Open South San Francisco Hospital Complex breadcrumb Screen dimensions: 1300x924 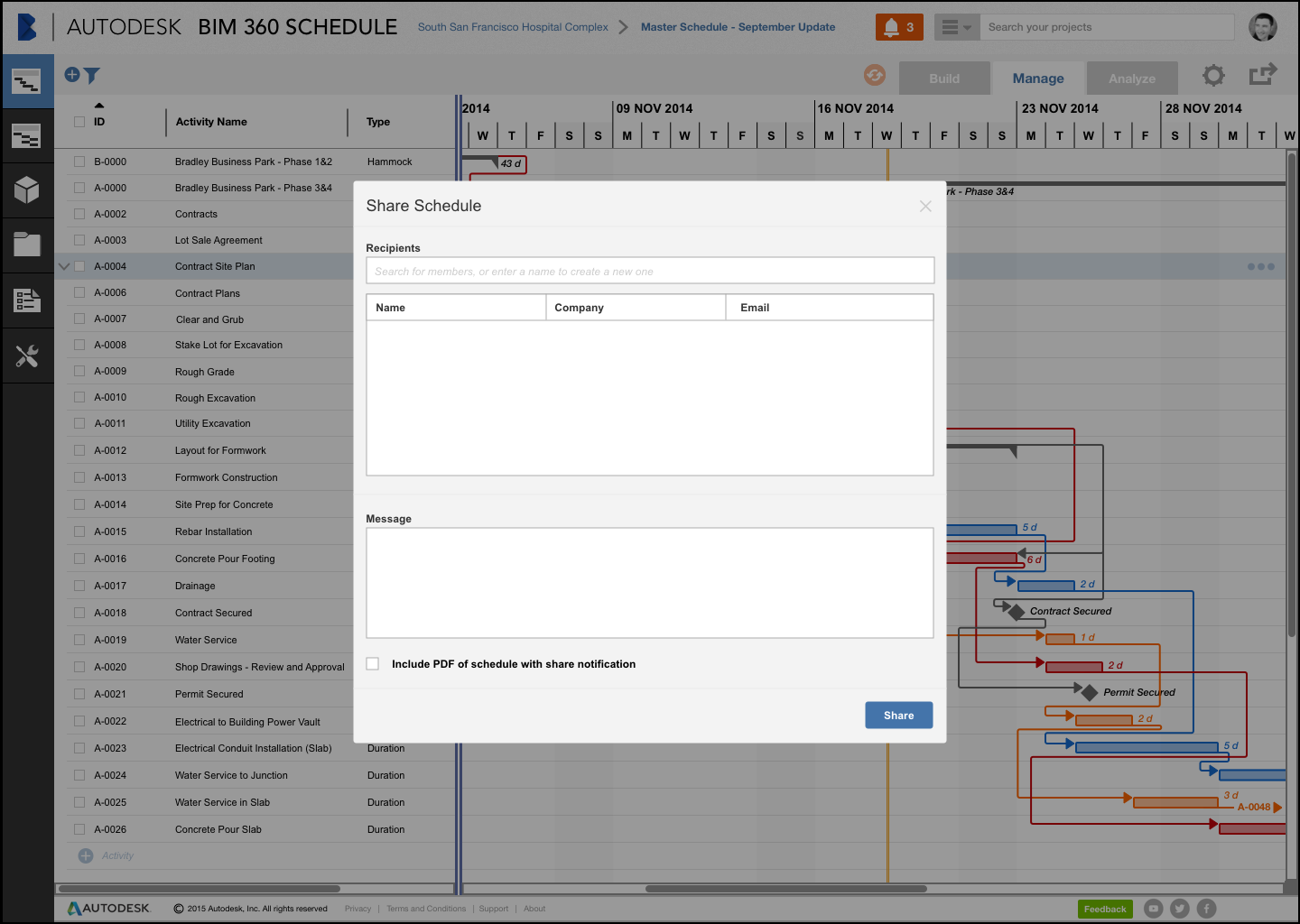(513, 27)
